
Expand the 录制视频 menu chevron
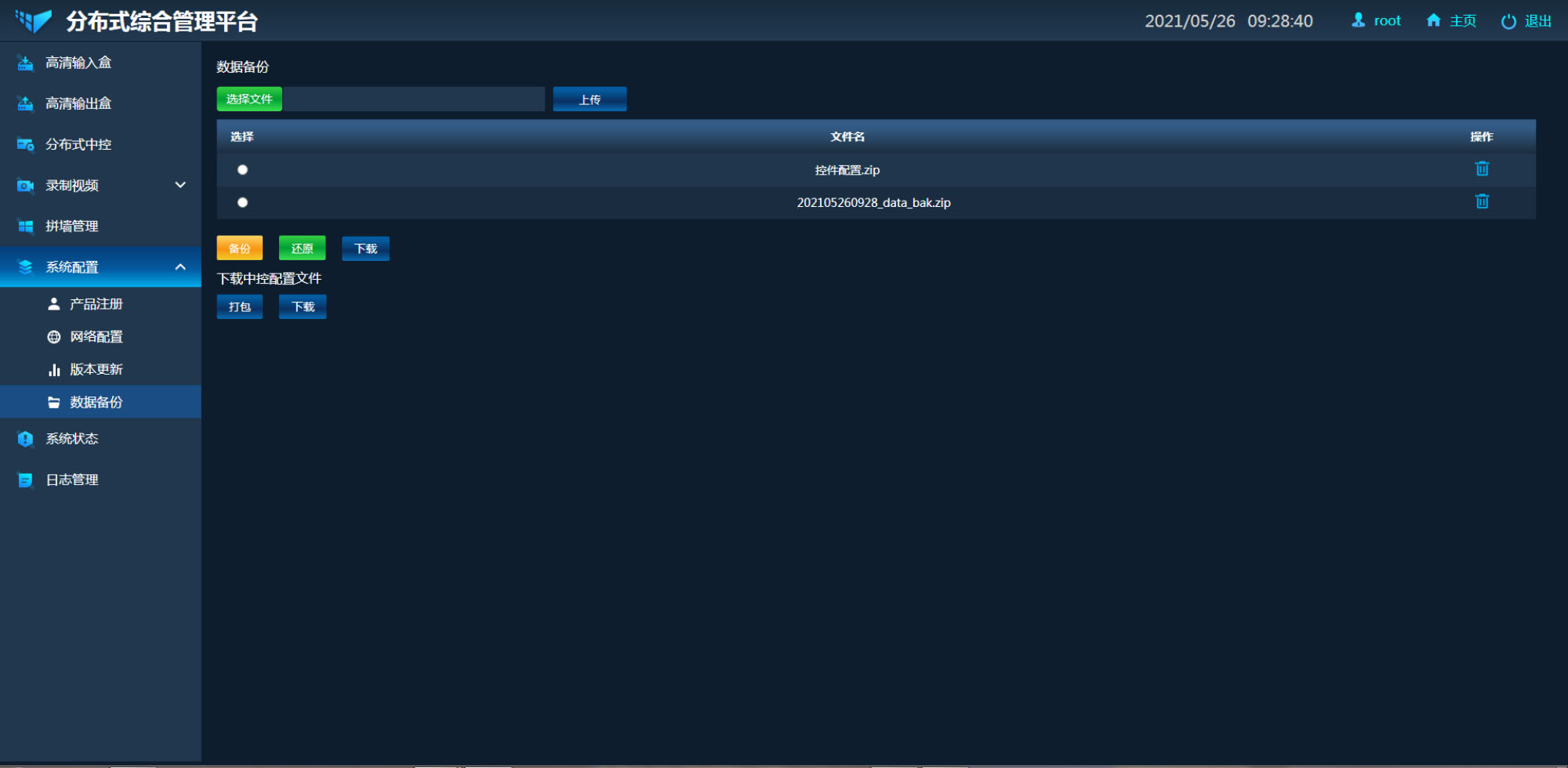click(180, 185)
